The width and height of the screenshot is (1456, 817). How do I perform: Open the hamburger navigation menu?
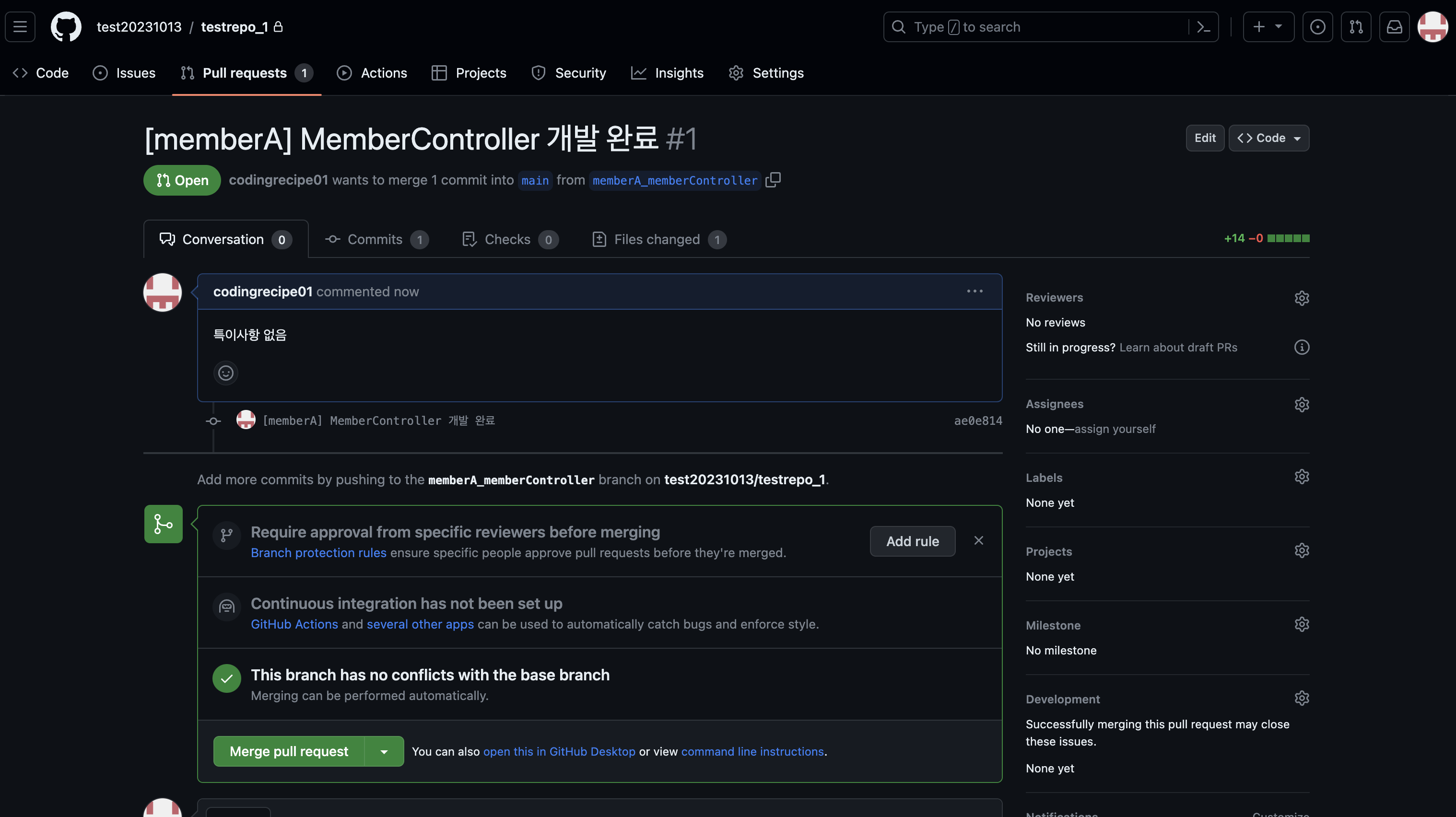20,26
